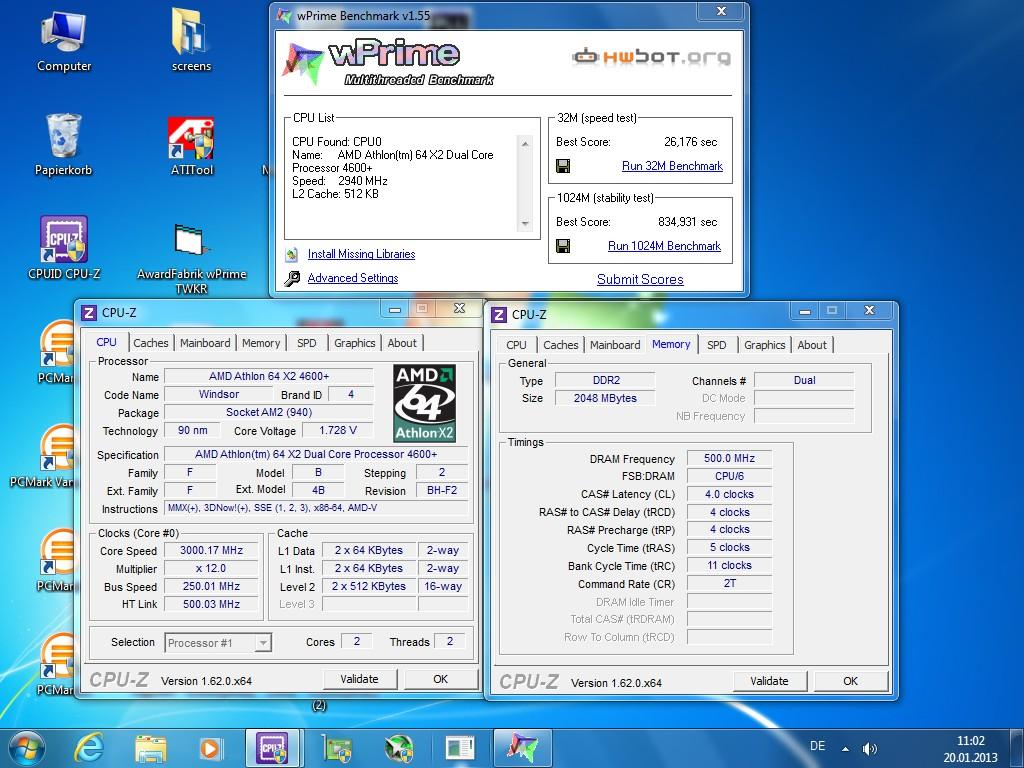Click the save icon for the 1024M score
1024x768 pixels.
coord(563,246)
